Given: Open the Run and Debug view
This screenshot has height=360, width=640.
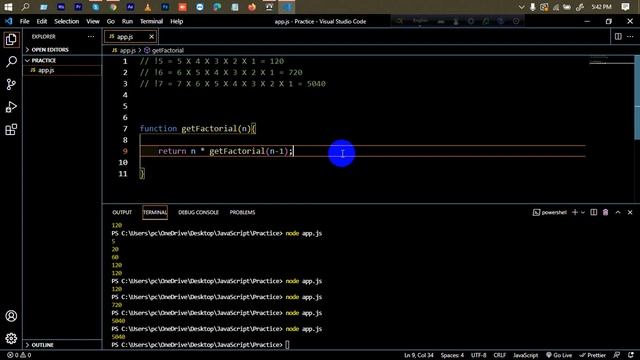Looking at the screenshot, I should tap(11, 107).
